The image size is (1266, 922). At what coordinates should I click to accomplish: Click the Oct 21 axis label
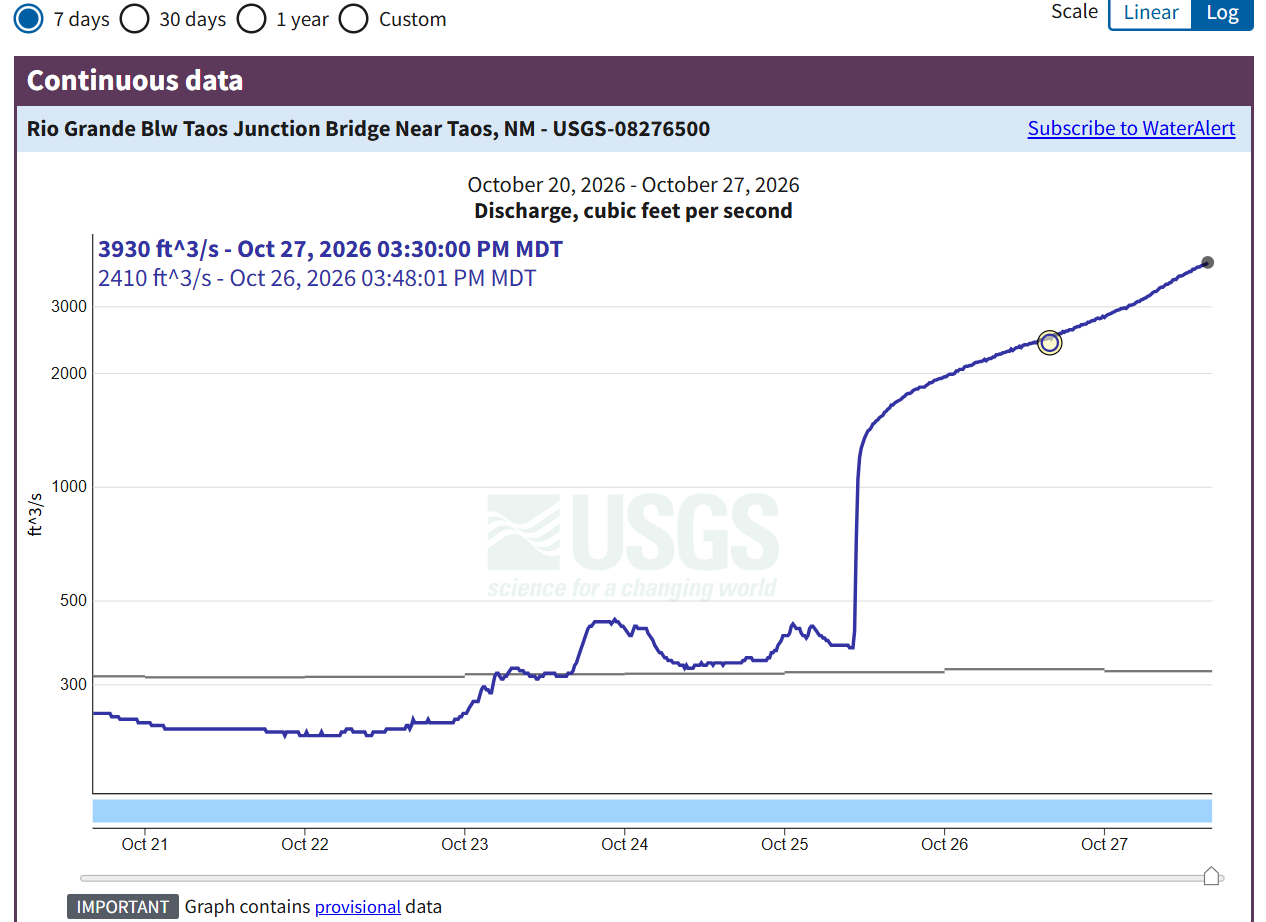point(145,844)
